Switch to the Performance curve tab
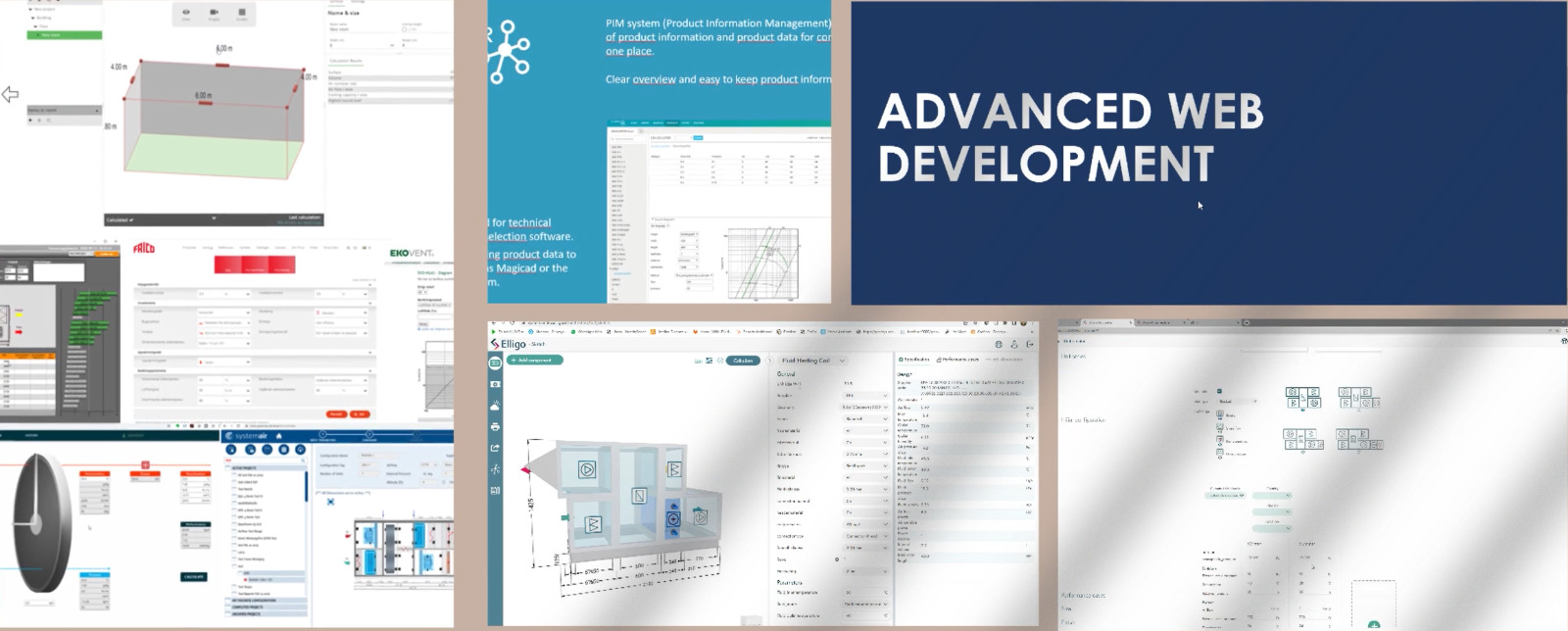The height and width of the screenshot is (631, 1568). click(x=957, y=360)
